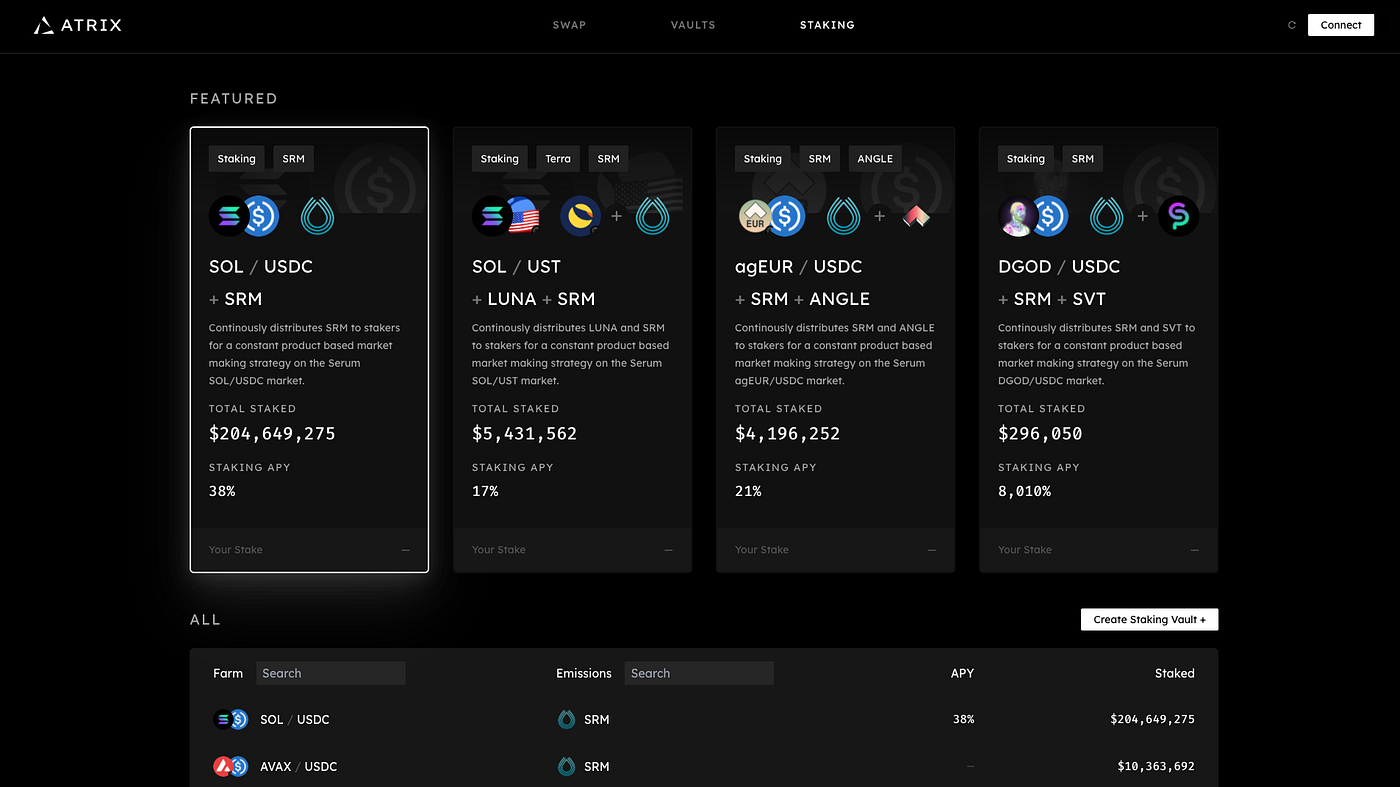Click the 21% staking APY value
This screenshot has height=787, width=1400.
click(748, 491)
